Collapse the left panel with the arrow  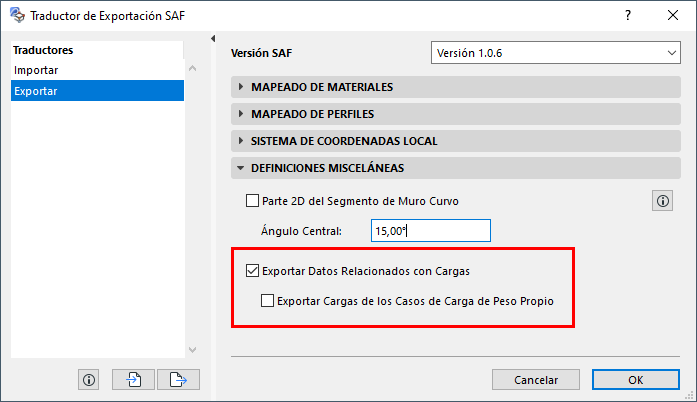pos(213,39)
